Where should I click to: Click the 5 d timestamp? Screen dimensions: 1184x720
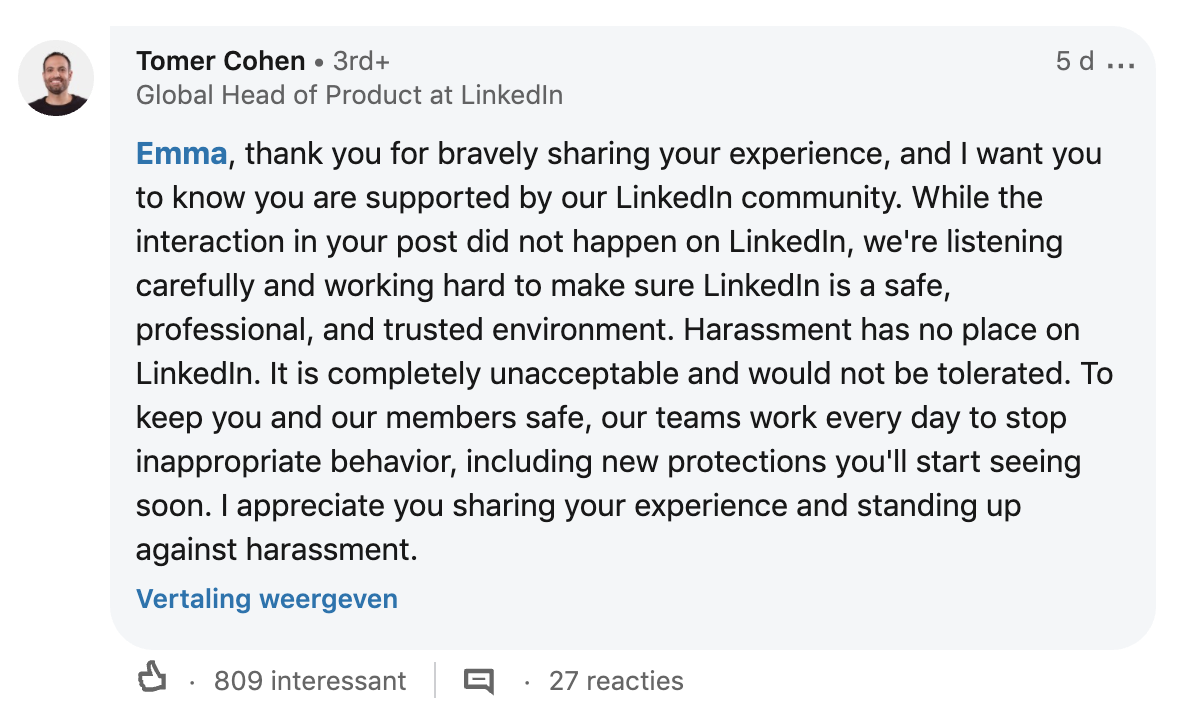1075,62
